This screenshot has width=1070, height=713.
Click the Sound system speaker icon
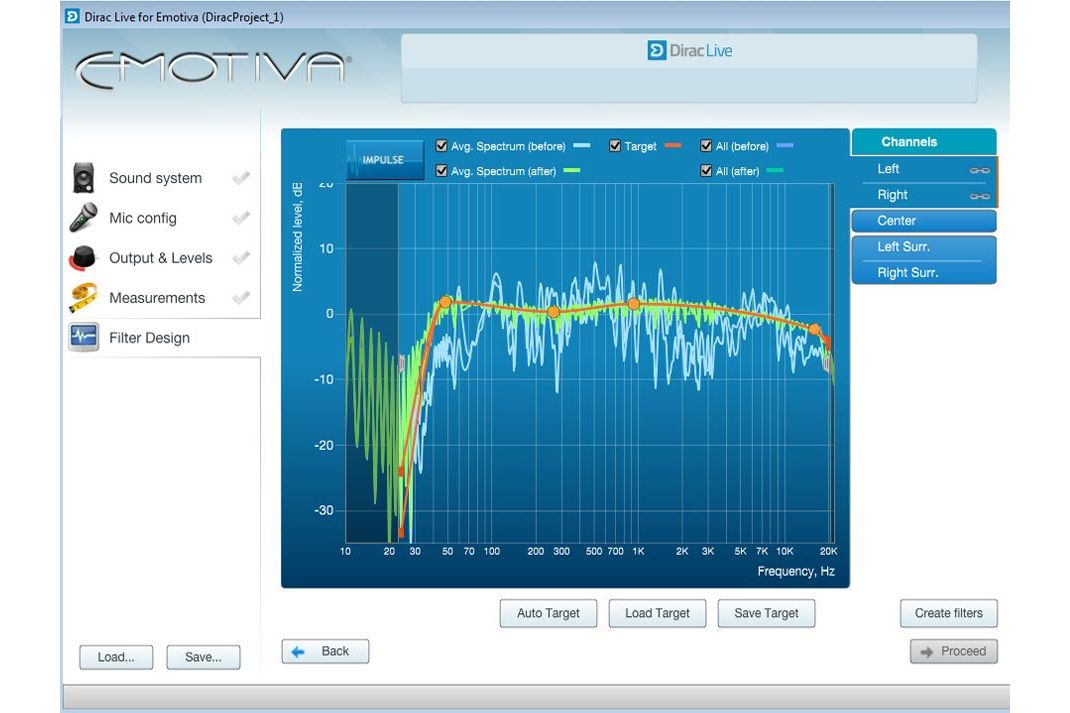pyautogui.click(x=83, y=178)
